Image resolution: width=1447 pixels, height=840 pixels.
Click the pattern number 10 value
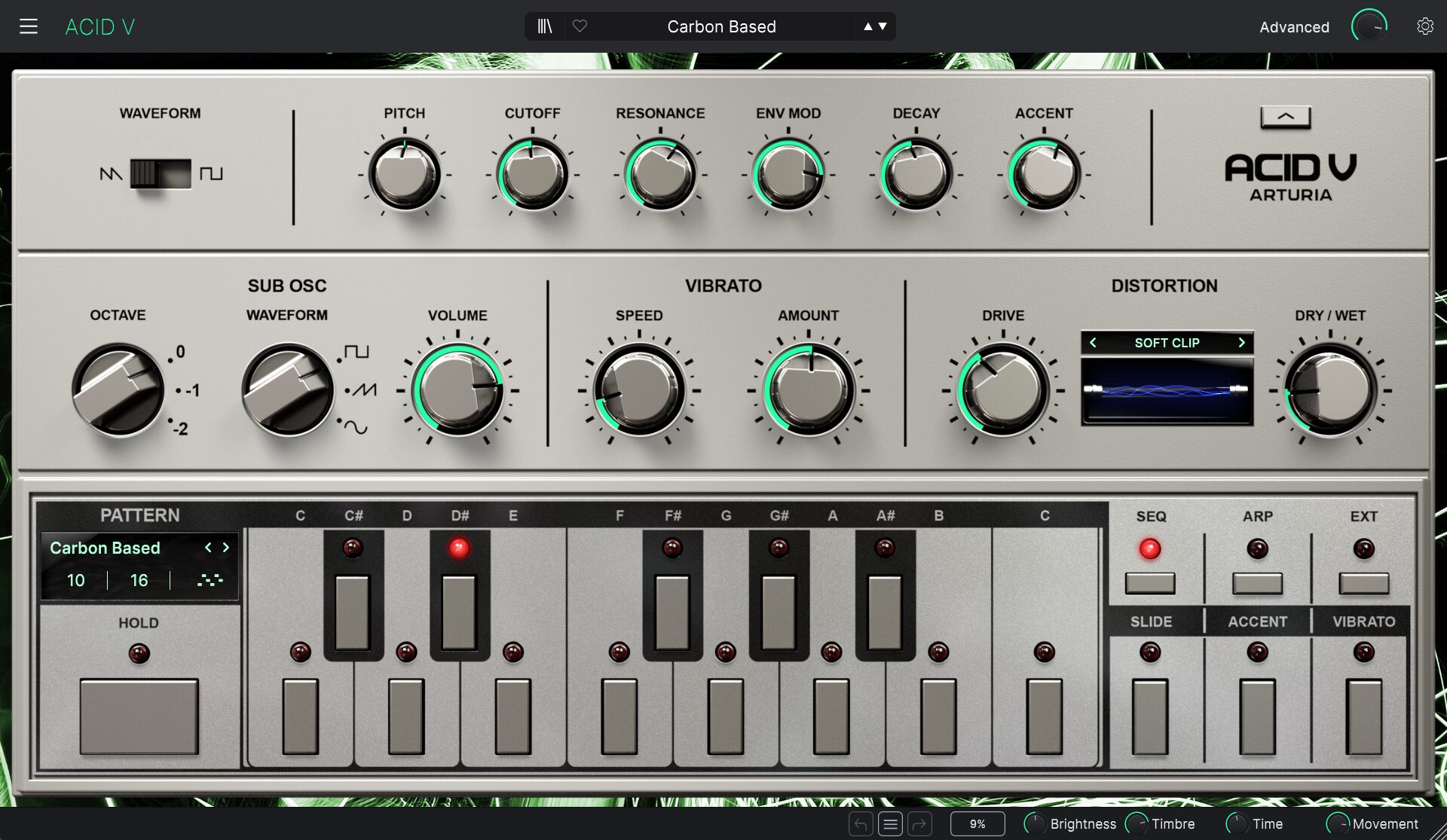click(x=76, y=580)
